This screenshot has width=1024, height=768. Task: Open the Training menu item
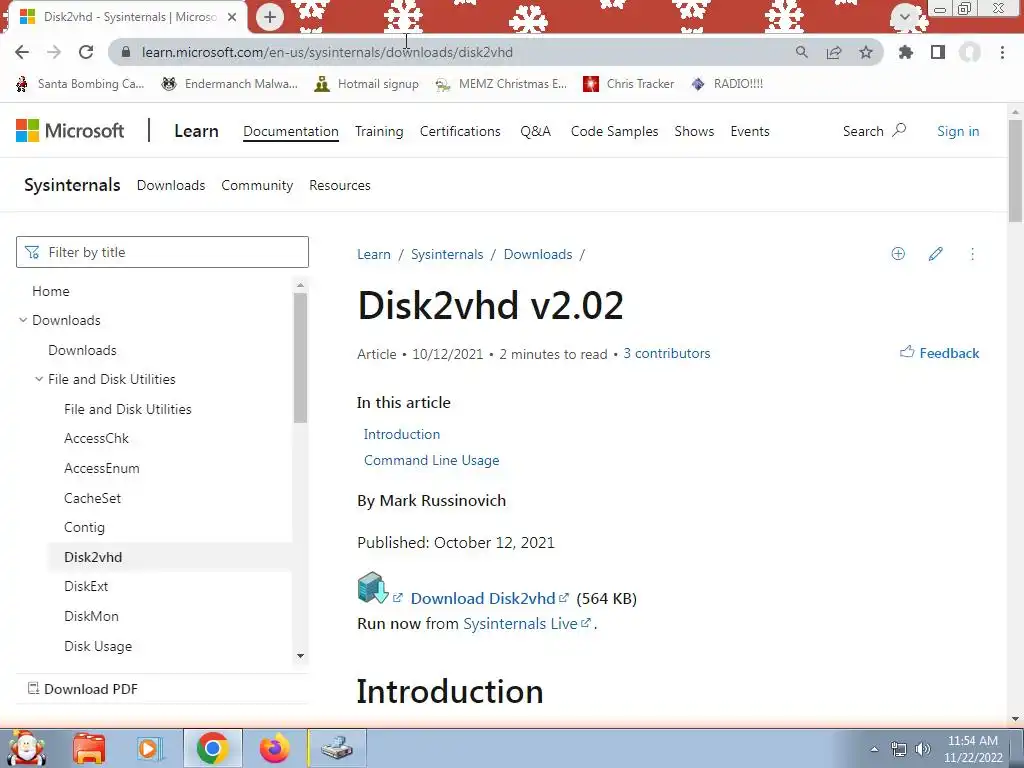379,131
